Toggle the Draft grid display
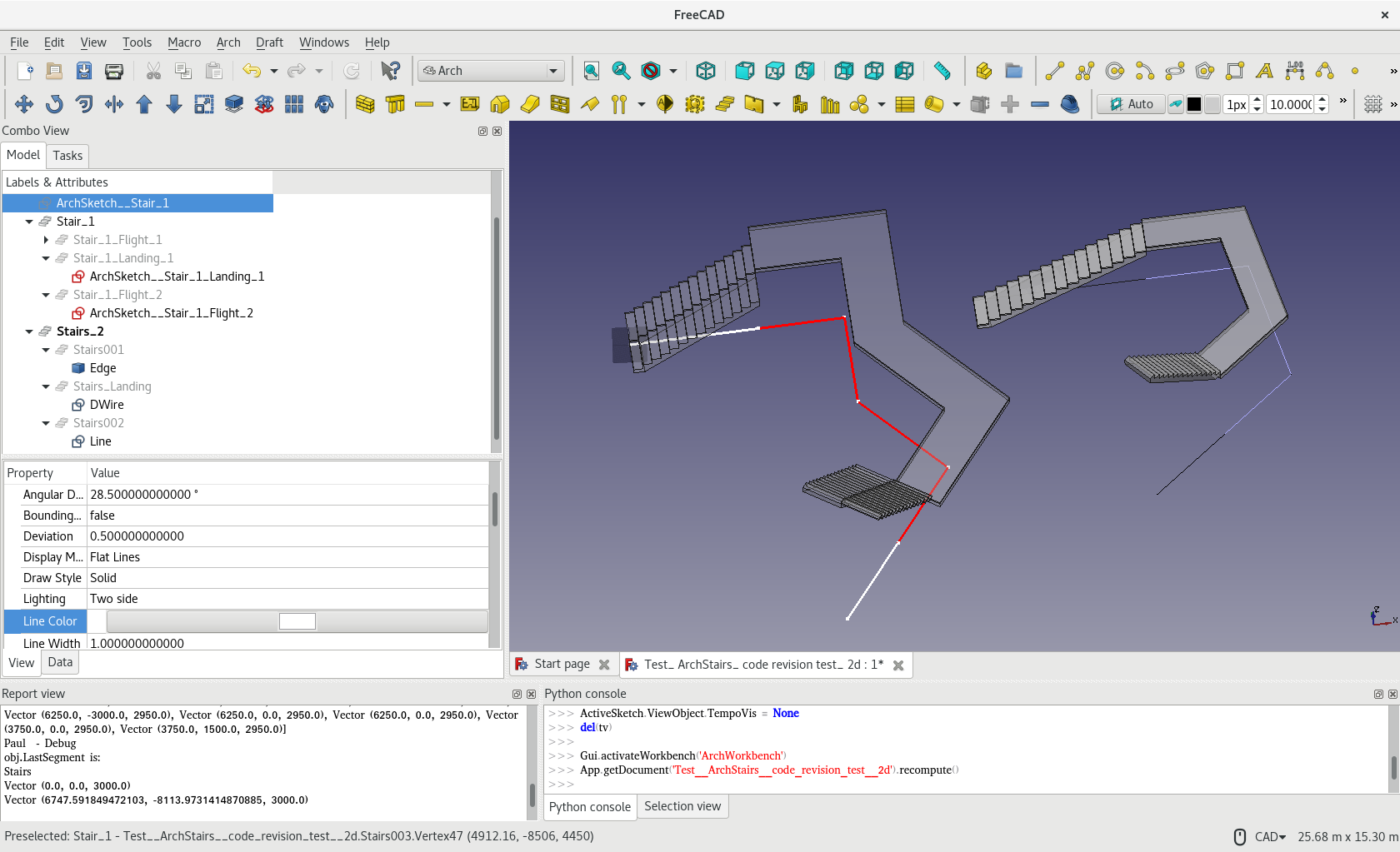Image resolution: width=1400 pixels, height=852 pixels. [1372, 104]
